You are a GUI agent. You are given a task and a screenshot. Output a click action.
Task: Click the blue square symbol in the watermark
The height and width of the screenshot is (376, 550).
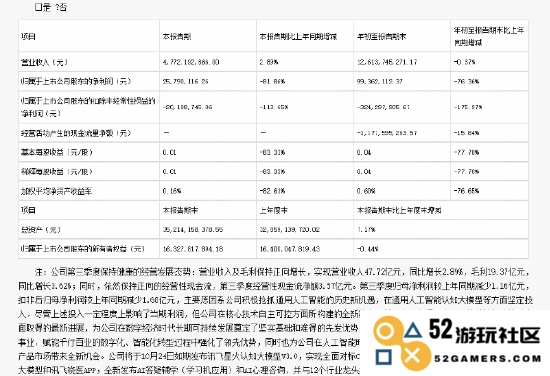[x=383, y=357]
